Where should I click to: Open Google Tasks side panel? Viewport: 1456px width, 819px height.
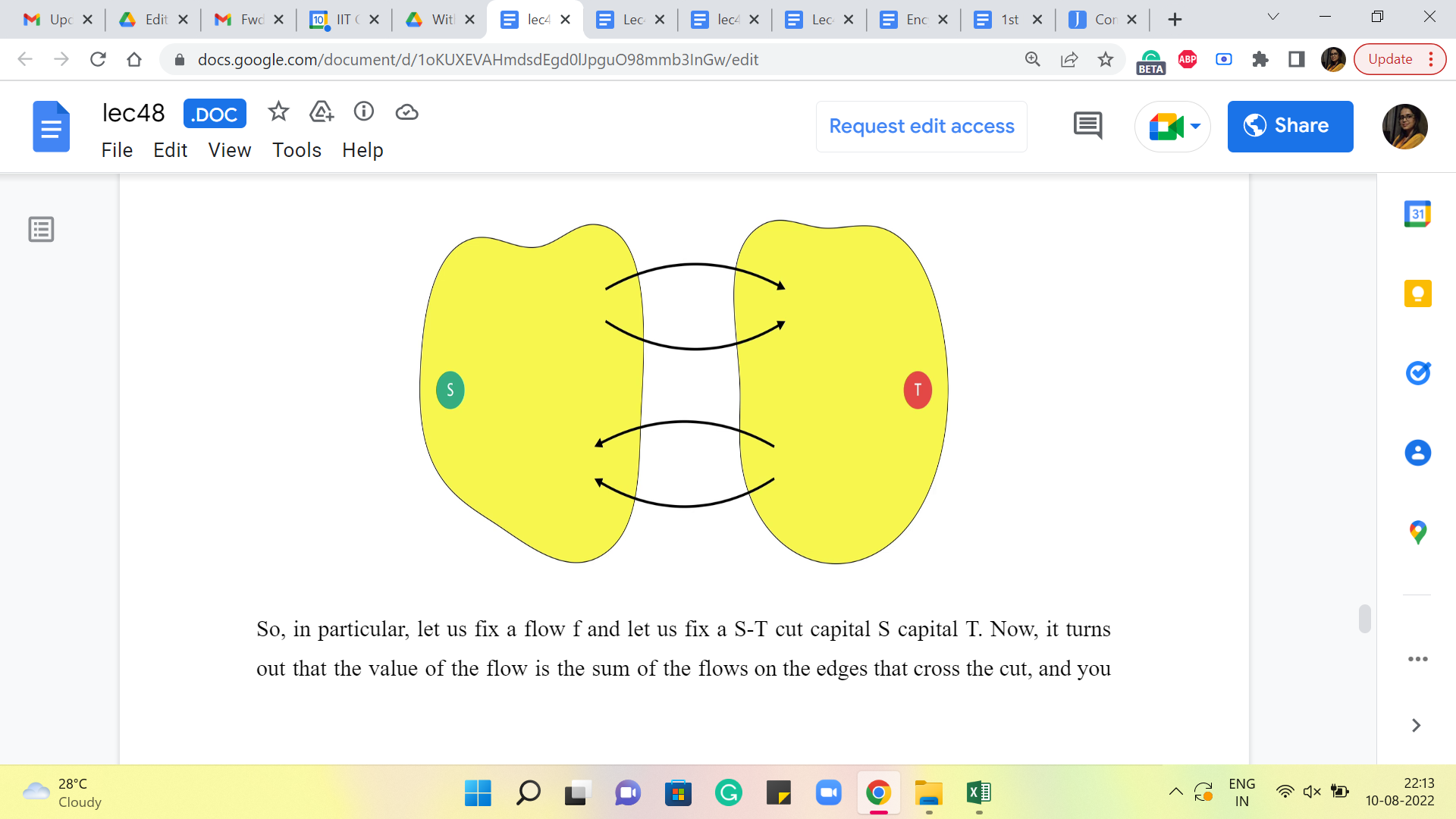1417,373
